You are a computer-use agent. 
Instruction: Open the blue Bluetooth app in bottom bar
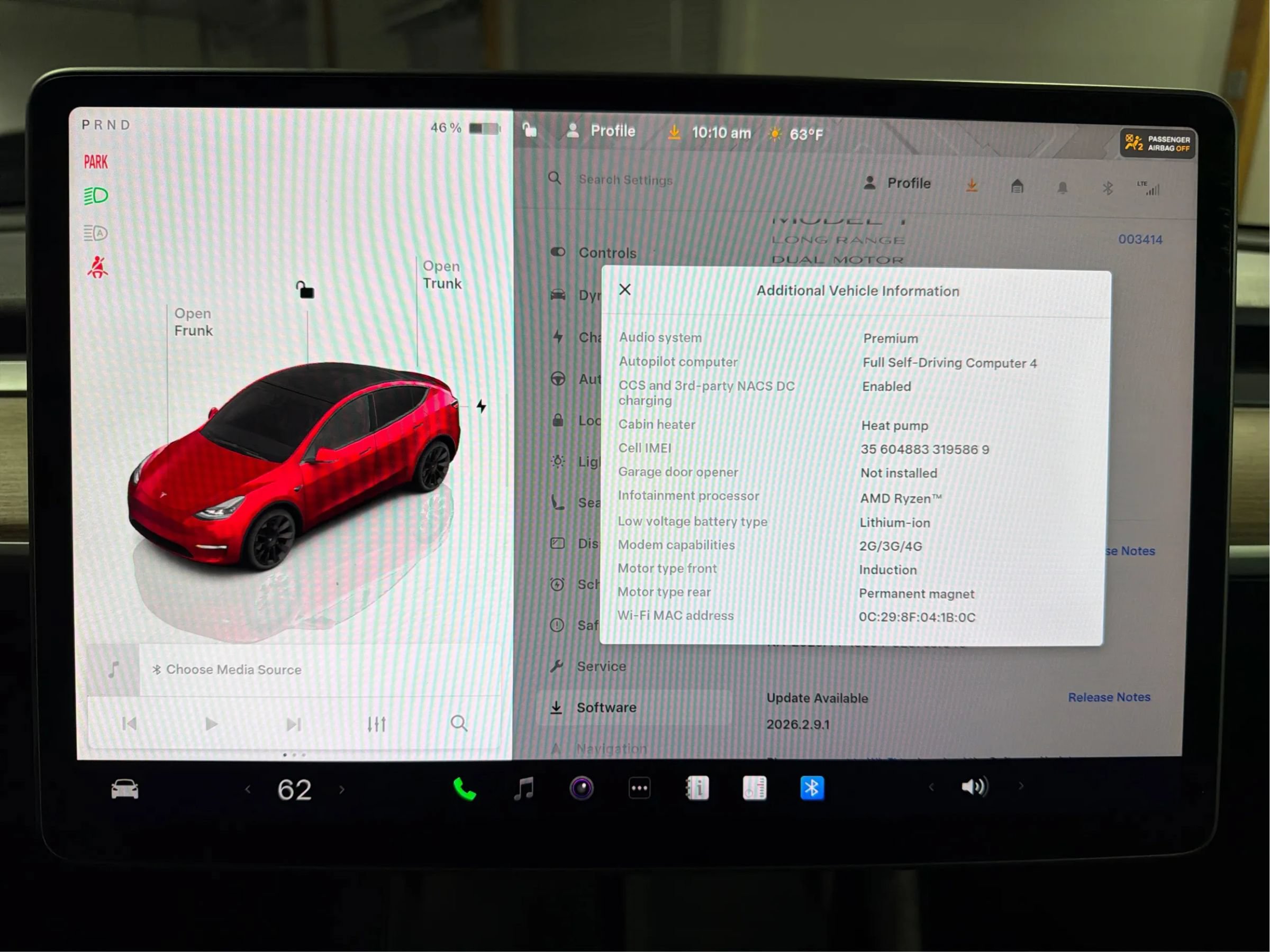[x=811, y=788]
